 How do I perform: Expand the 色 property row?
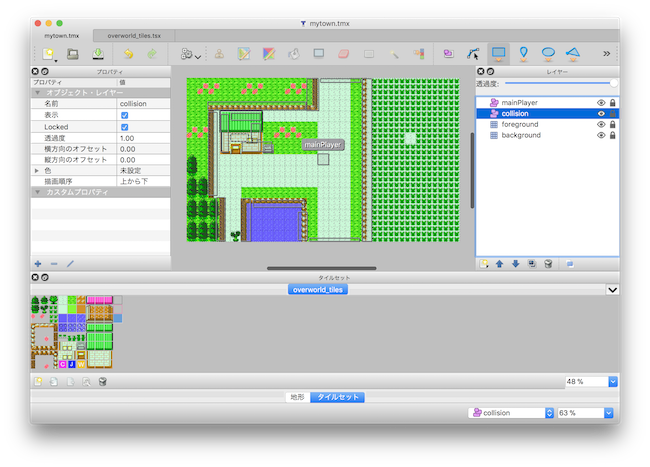[37, 171]
